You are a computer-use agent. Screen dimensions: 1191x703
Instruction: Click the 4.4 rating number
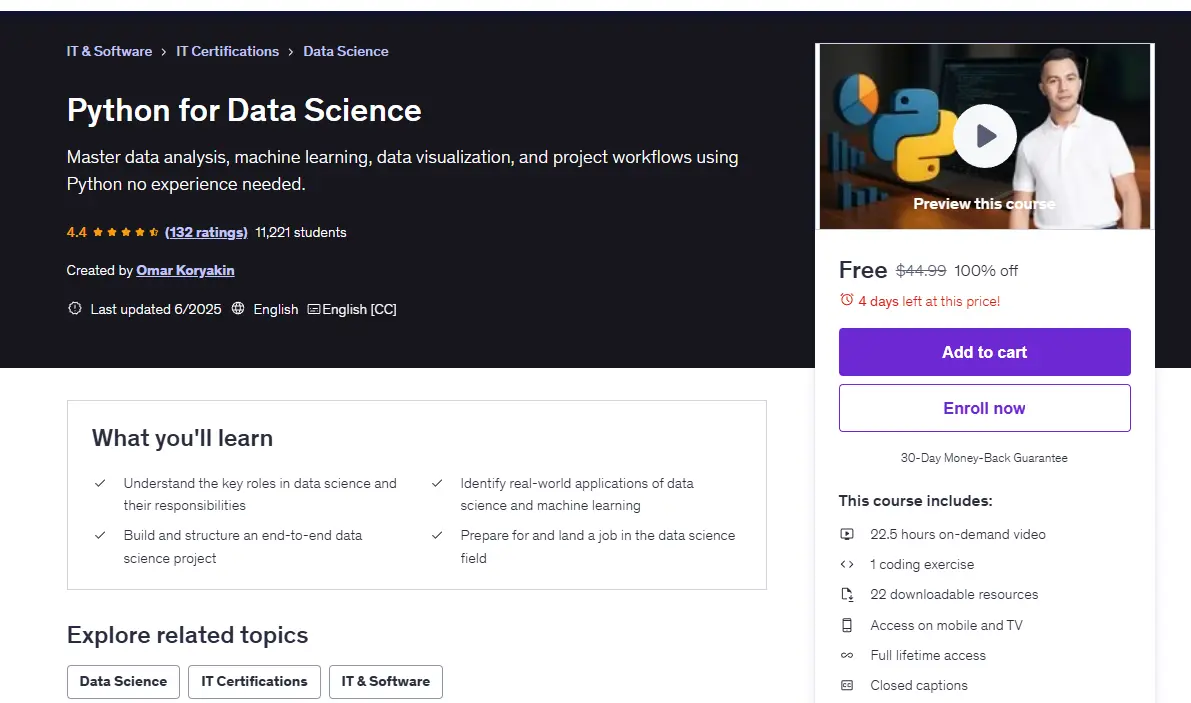pos(77,232)
